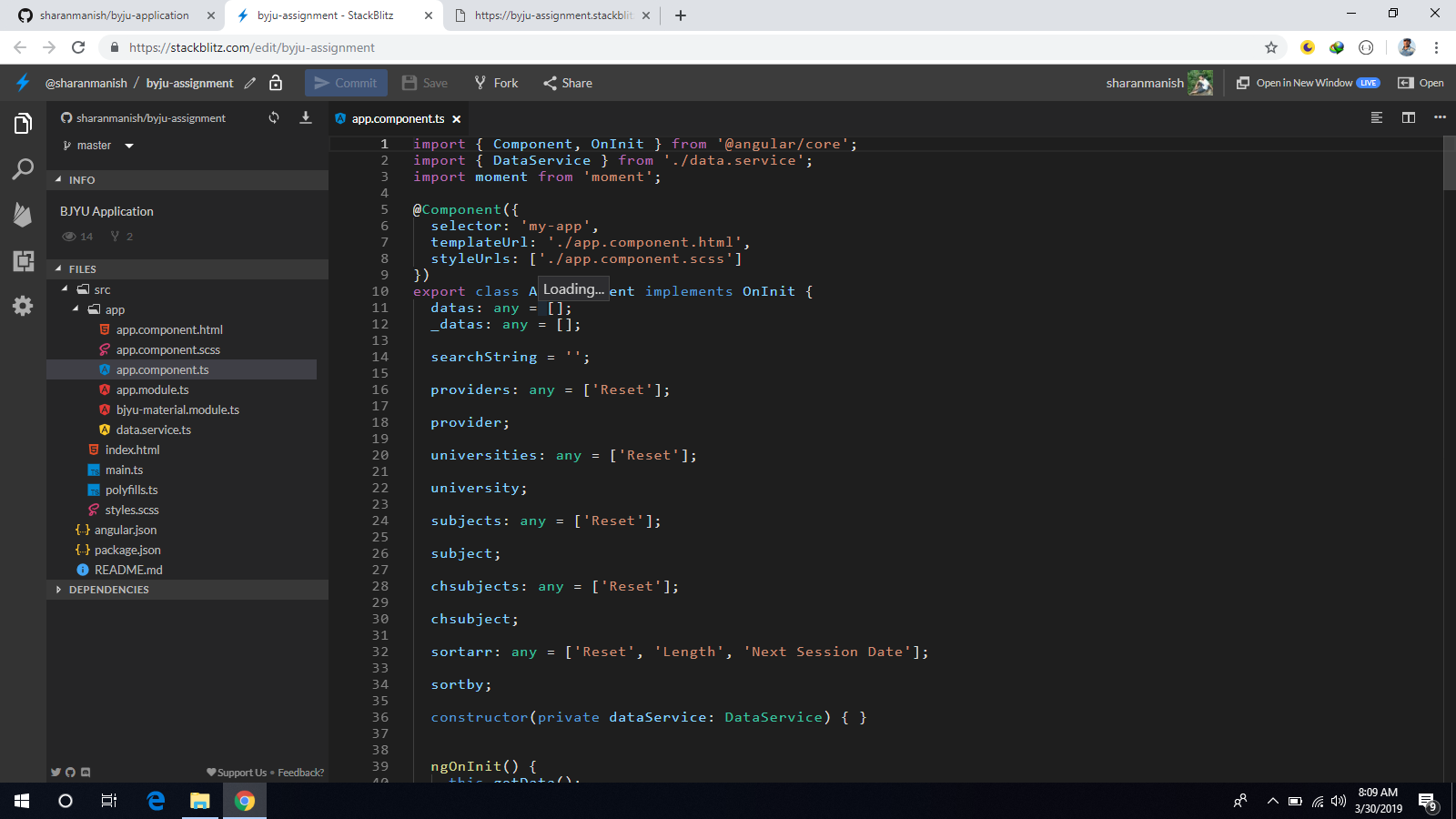Collapse the INFO section
The height and width of the screenshot is (819, 1456).
pyautogui.click(x=187, y=180)
